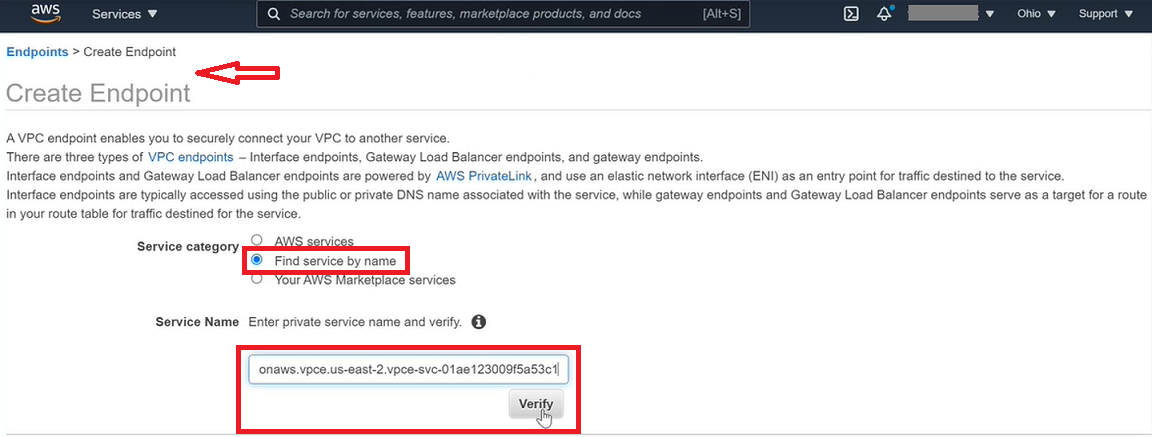Open the account name dropdown
1152x437 pixels.
click(x=950, y=14)
